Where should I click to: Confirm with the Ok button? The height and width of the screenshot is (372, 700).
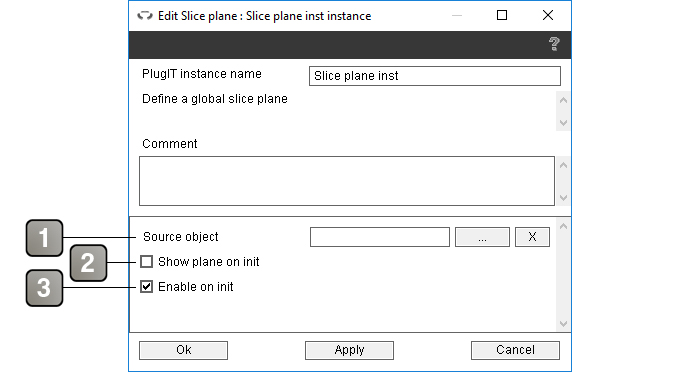[x=183, y=350]
